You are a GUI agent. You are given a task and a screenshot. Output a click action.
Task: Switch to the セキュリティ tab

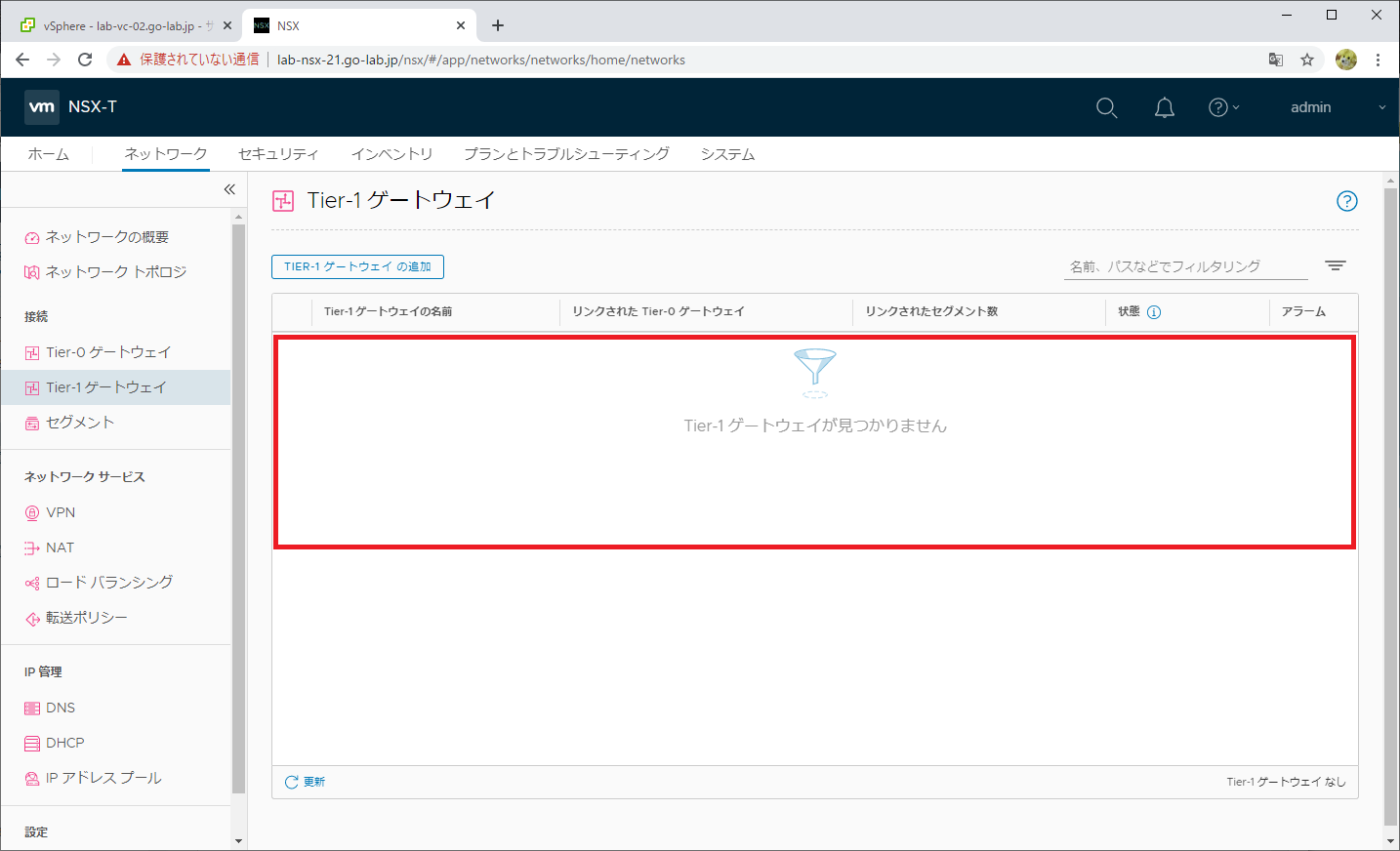coord(278,154)
